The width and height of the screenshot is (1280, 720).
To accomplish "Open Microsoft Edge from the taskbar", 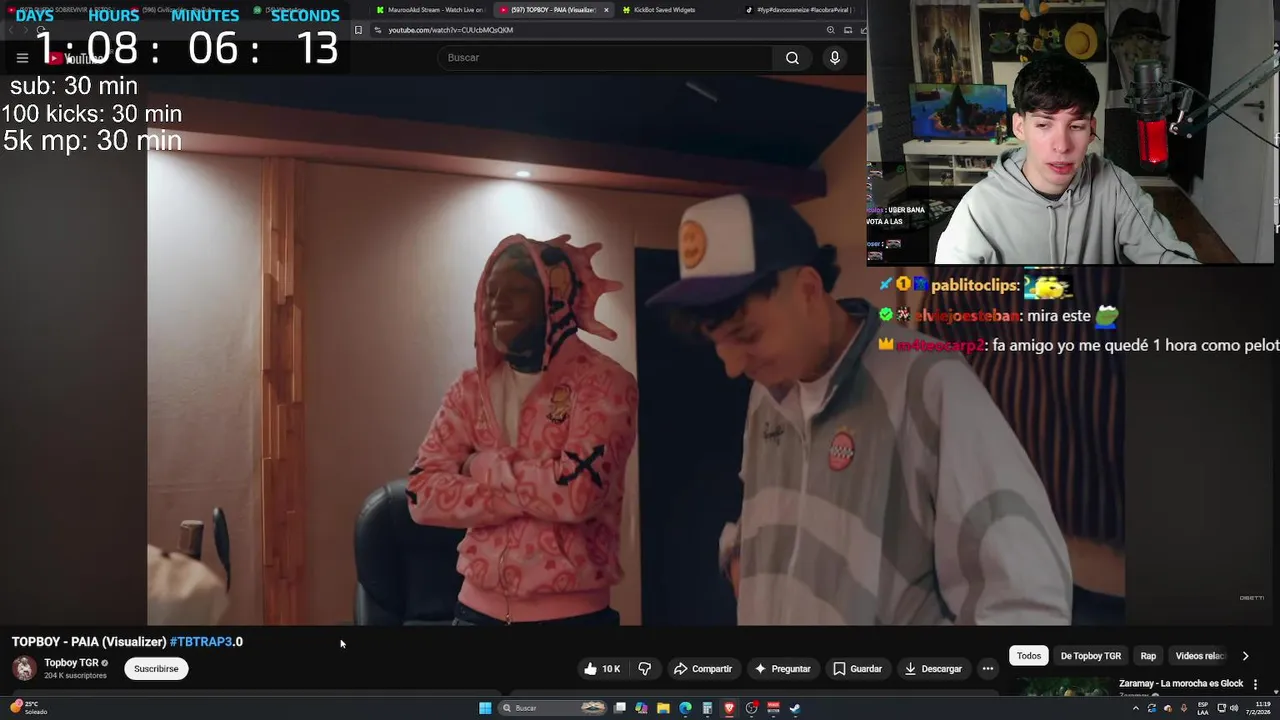I will (685, 708).
